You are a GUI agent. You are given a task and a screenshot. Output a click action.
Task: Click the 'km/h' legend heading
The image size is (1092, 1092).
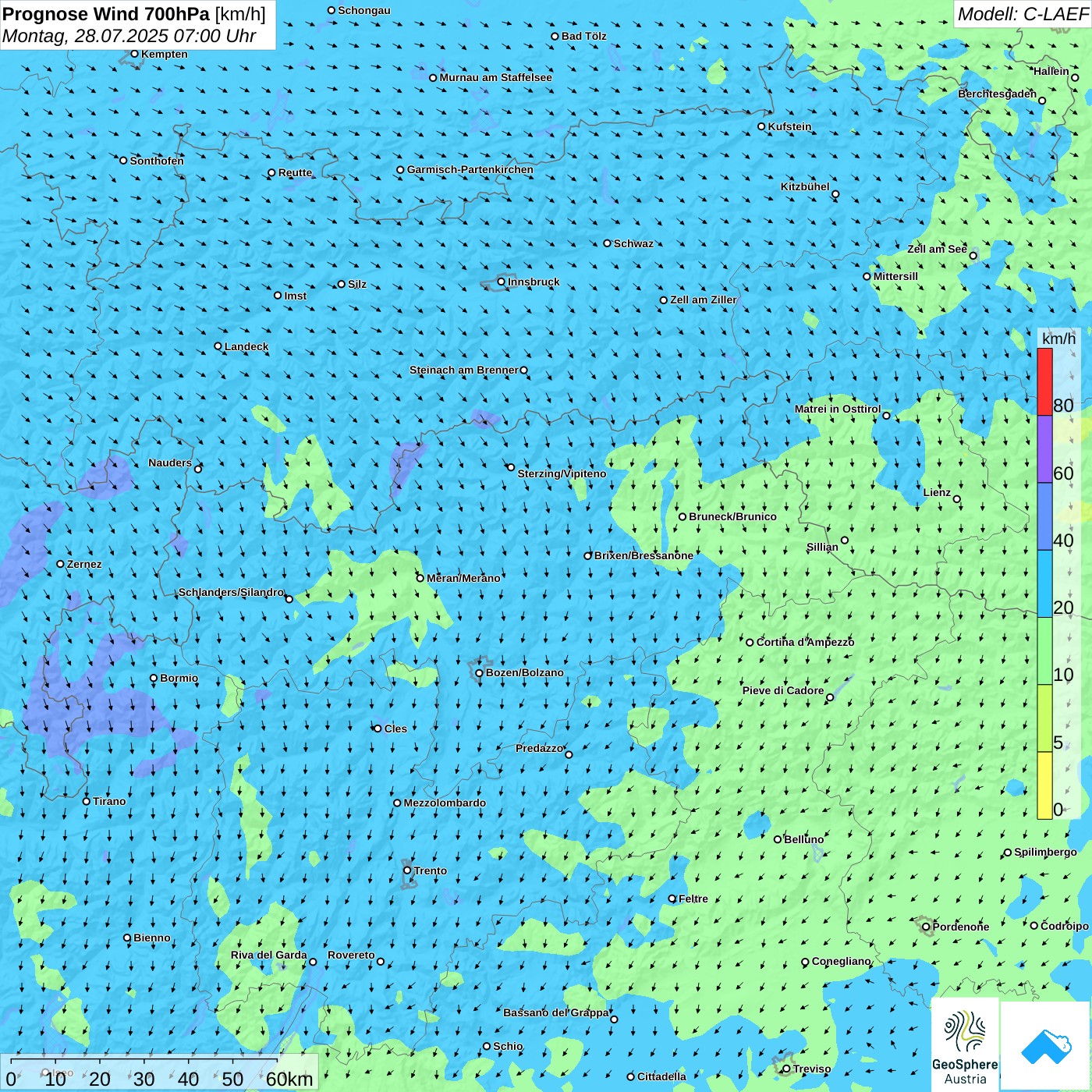click(1058, 339)
